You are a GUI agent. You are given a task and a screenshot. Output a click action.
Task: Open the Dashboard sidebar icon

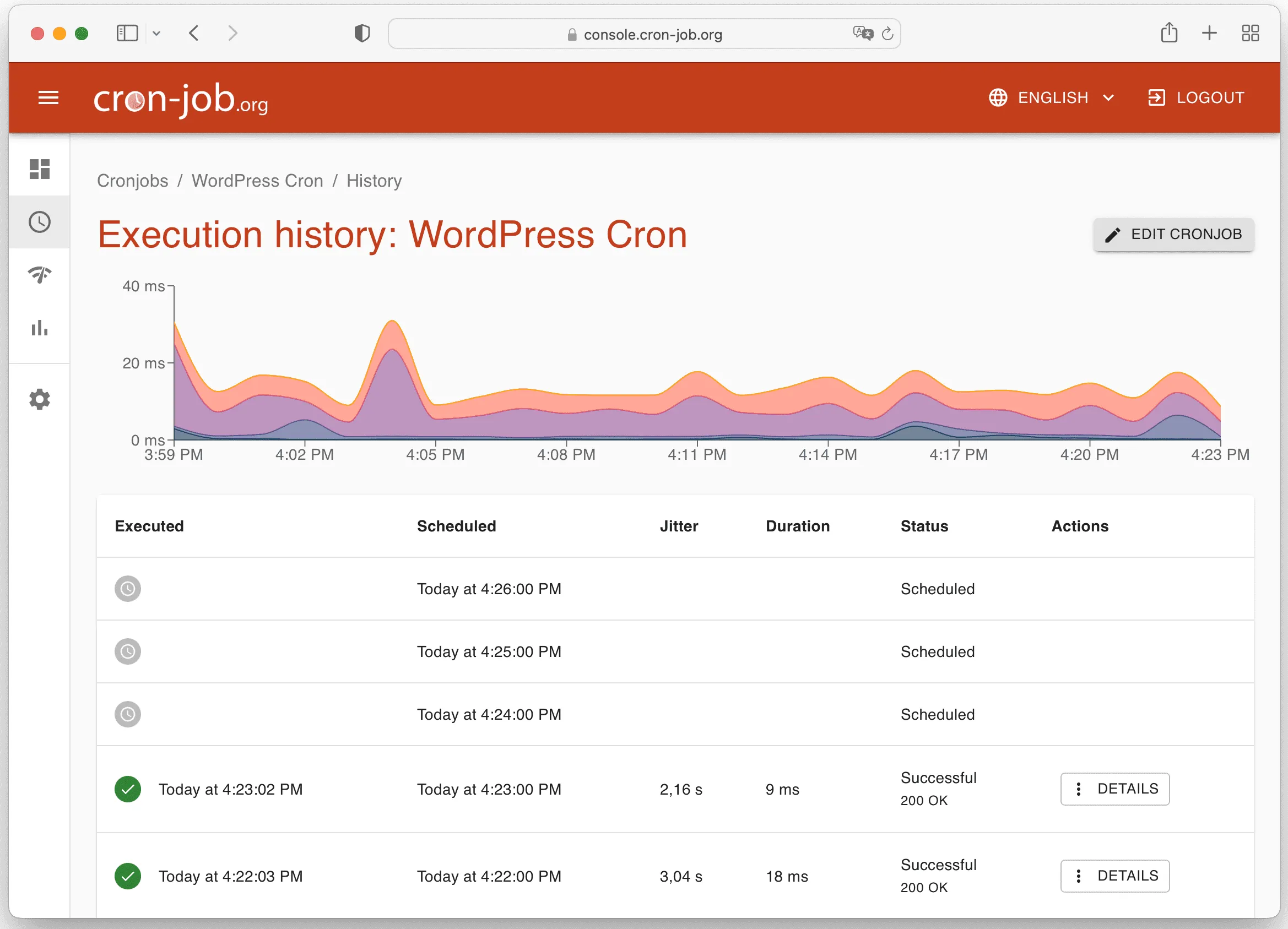[39, 169]
